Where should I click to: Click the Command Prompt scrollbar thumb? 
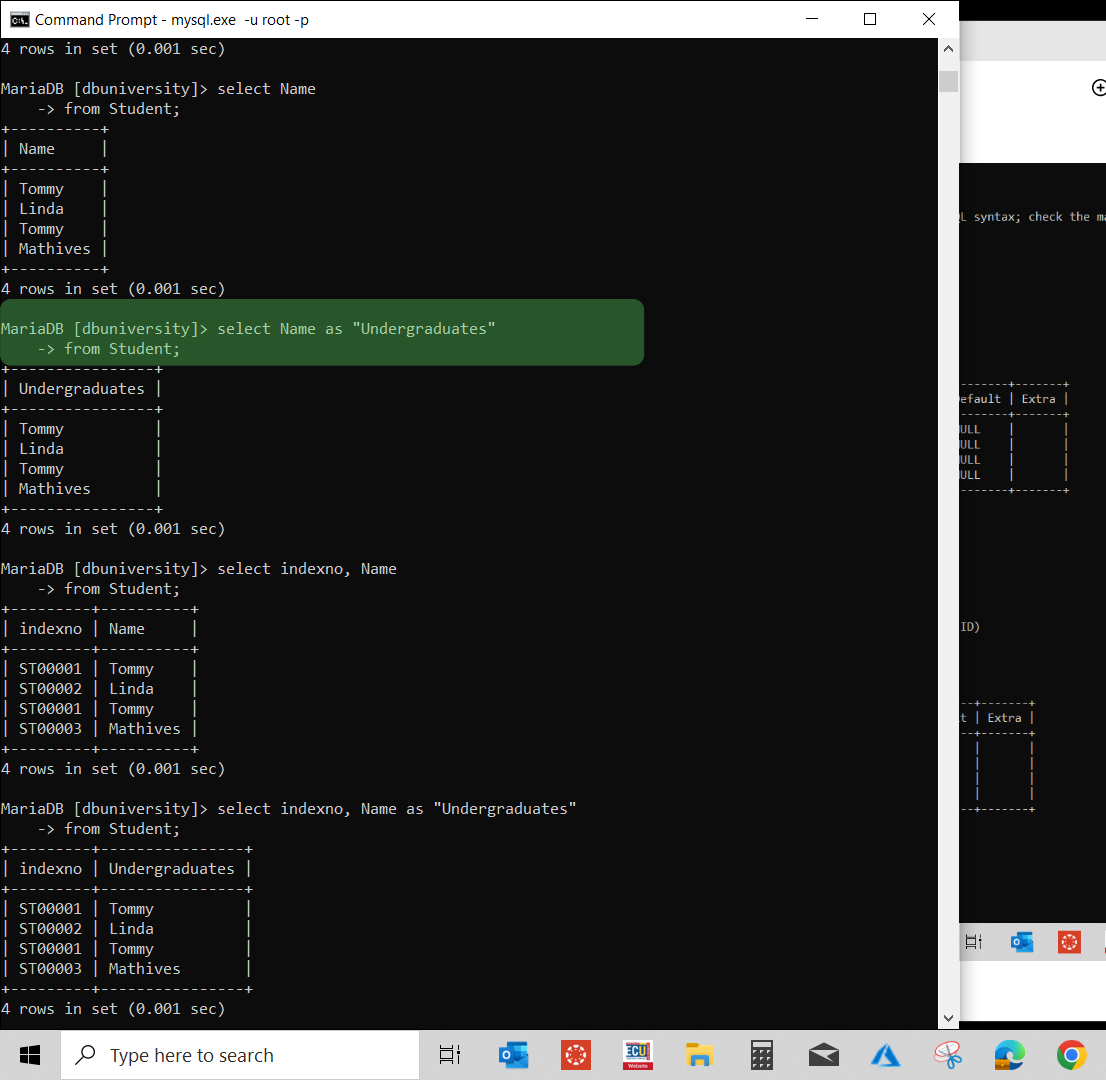pyautogui.click(x=947, y=81)
